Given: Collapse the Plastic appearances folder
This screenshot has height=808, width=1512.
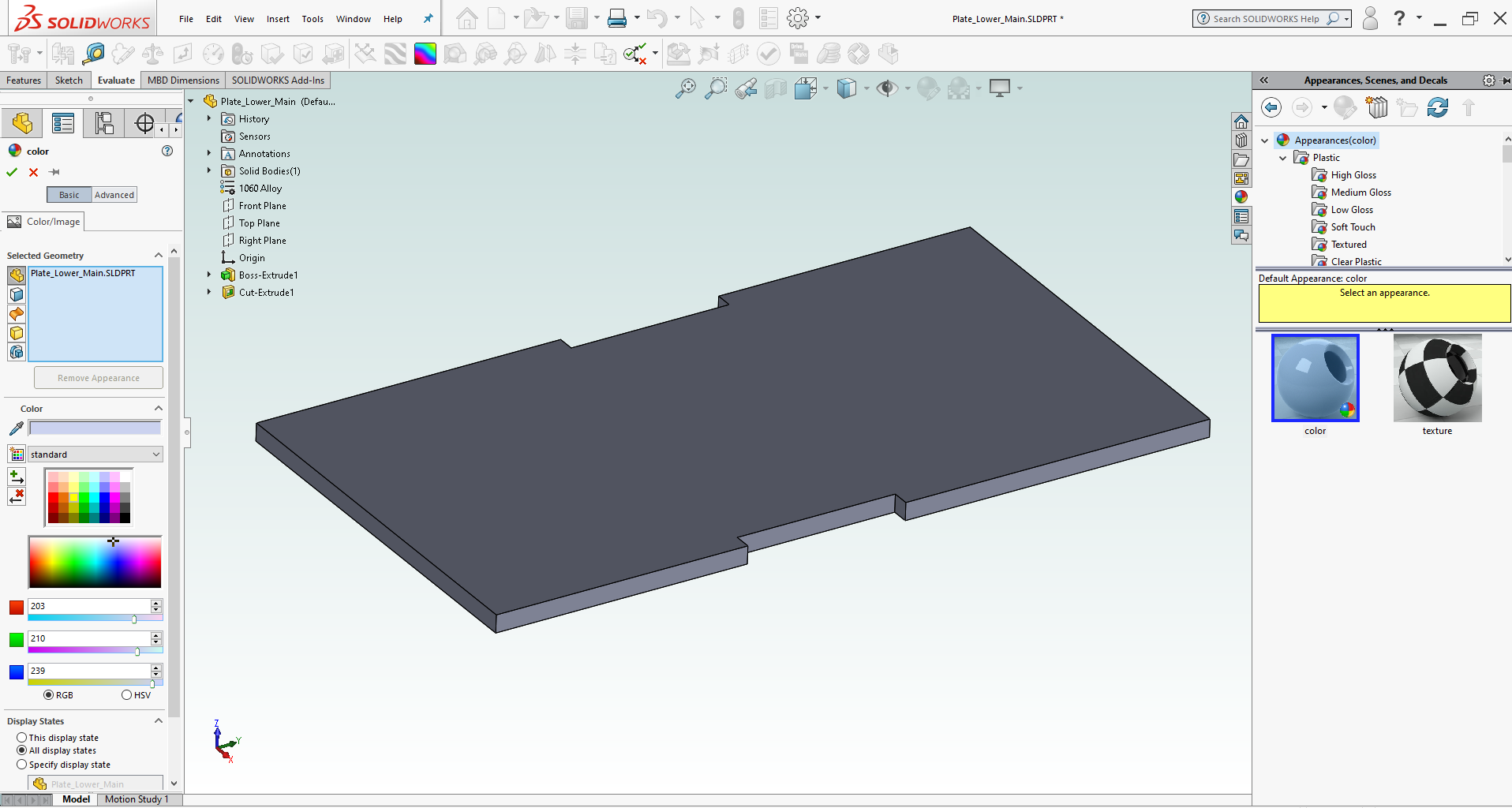Looking at the screenshot, I should click(x=1283, y=158).
